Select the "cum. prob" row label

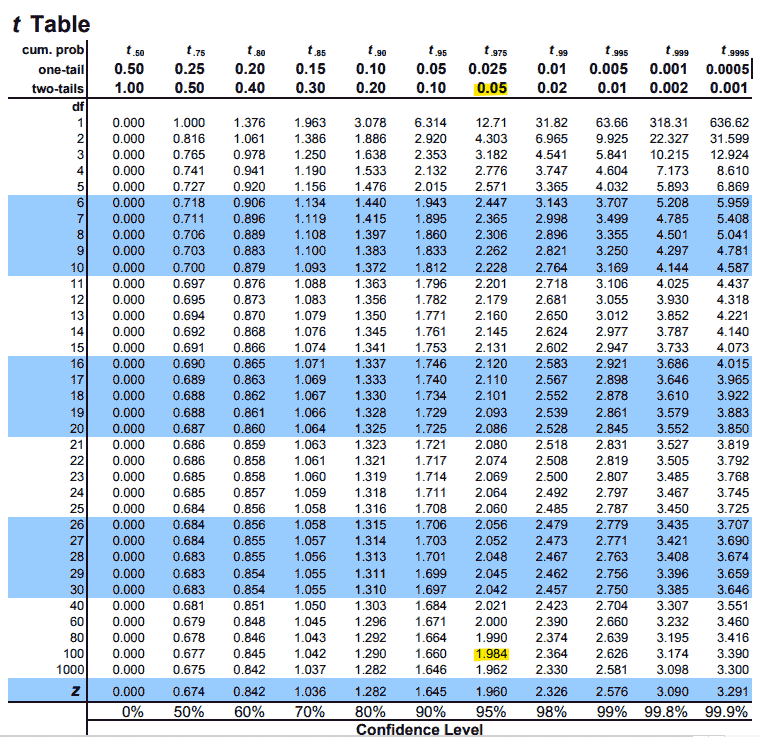point(53,50)
